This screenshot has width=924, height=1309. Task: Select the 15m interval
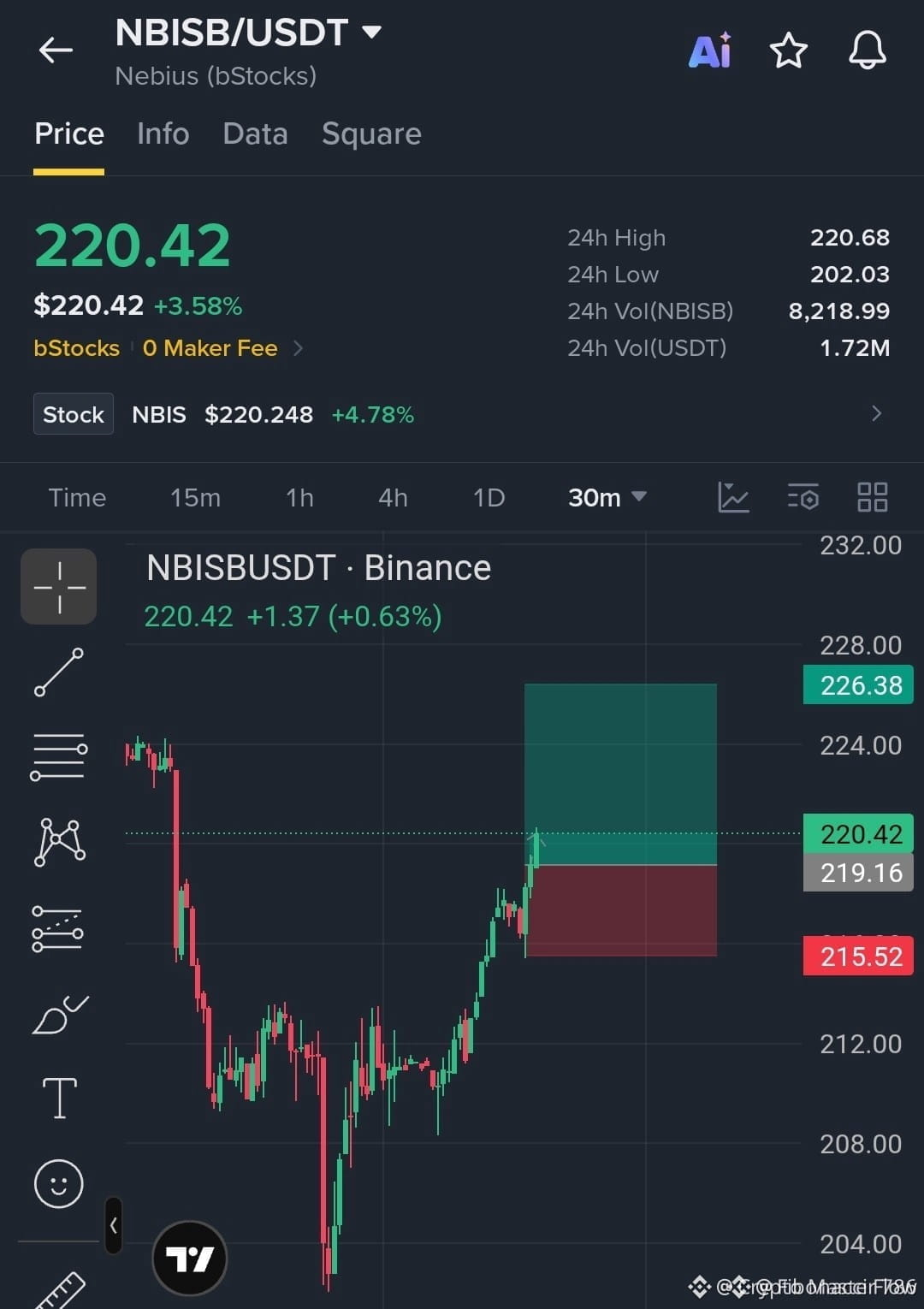pyautogui.click(x=195, y=498)
